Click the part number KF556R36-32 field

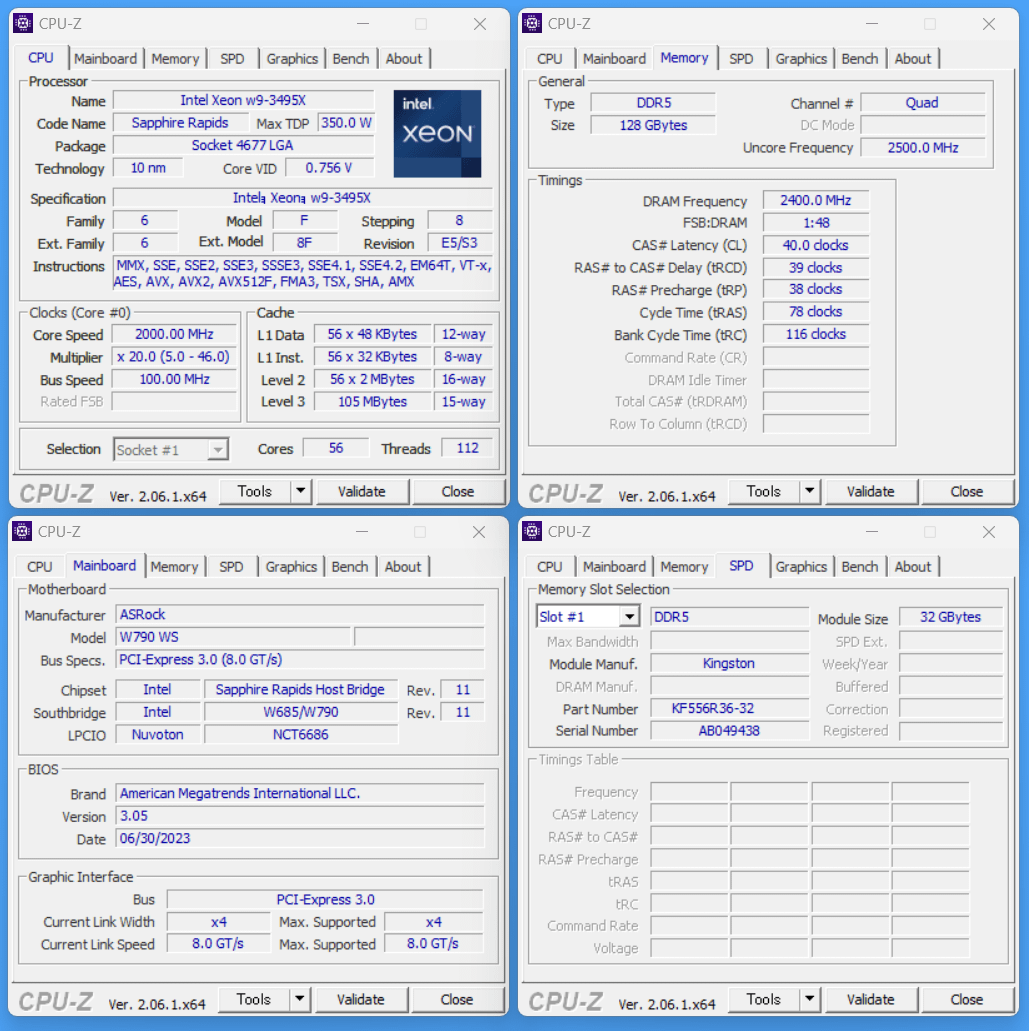pyautogui.click(x=729, y=708)
